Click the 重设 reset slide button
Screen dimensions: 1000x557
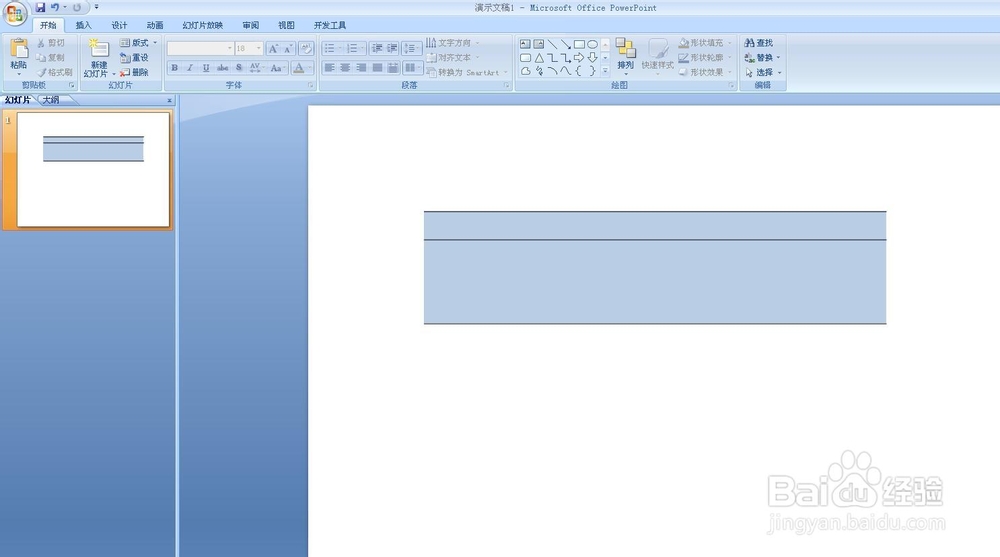(x=135, y=57)
